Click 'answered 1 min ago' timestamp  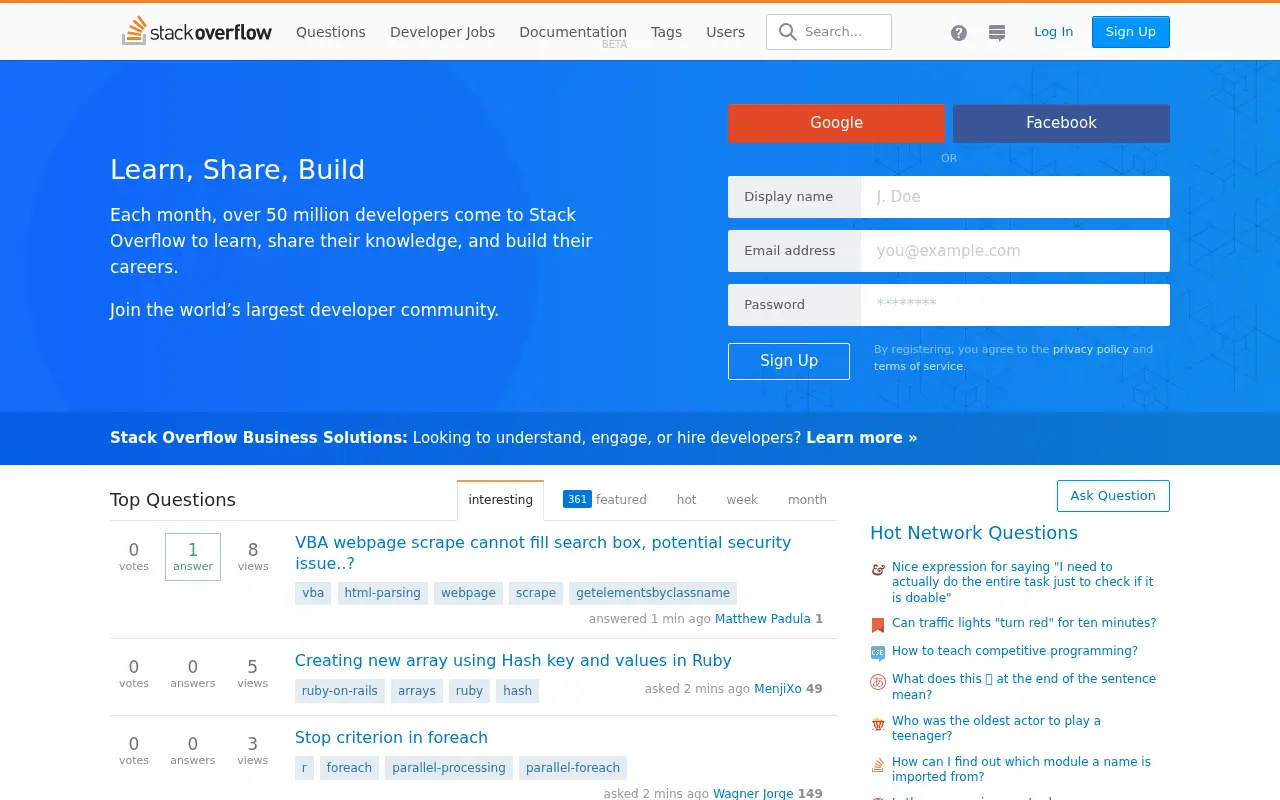click(650, 619)
